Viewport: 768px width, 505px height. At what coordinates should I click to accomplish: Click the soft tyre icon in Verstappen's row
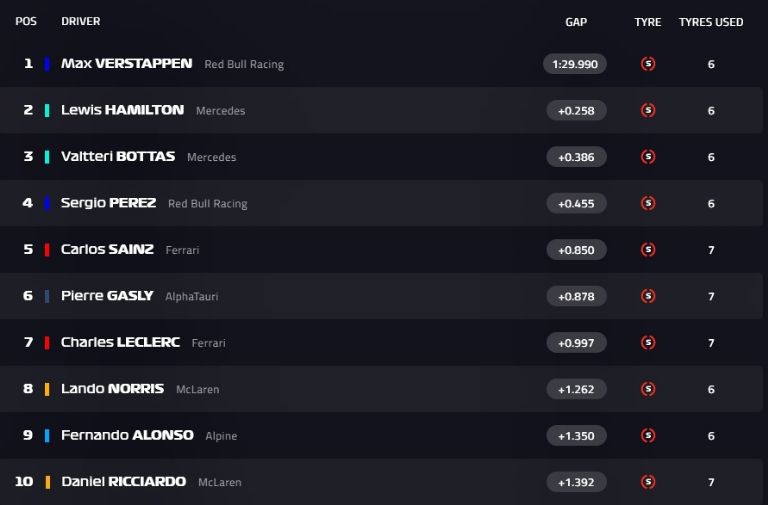(648, 64)
